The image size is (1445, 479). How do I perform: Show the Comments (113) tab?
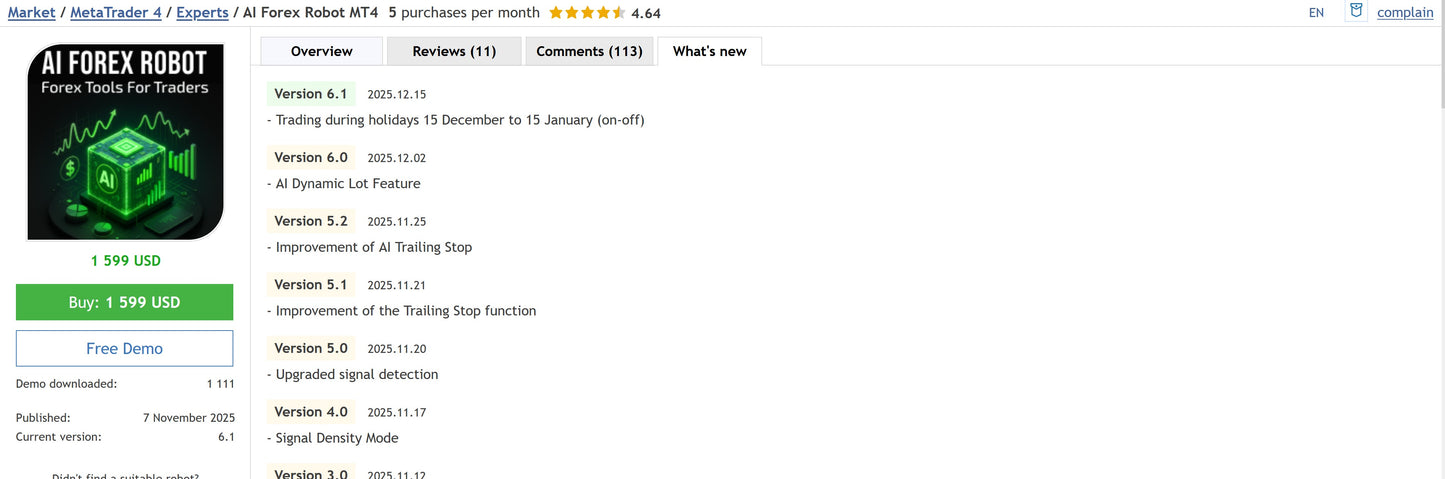click(x=589, y=51)
